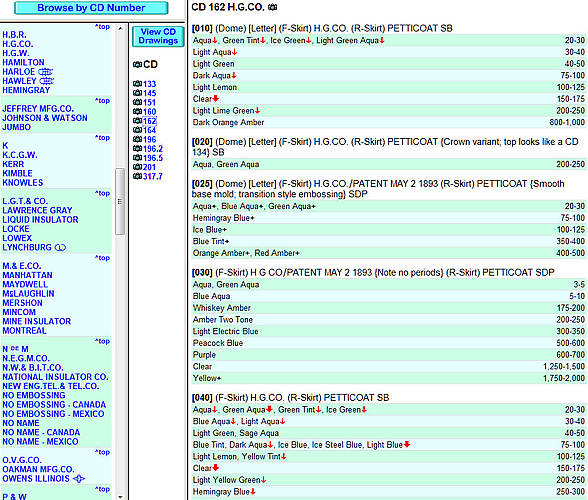
Task: Open CD 160 link
Action: pyautogui.click(x=149, y=111)
